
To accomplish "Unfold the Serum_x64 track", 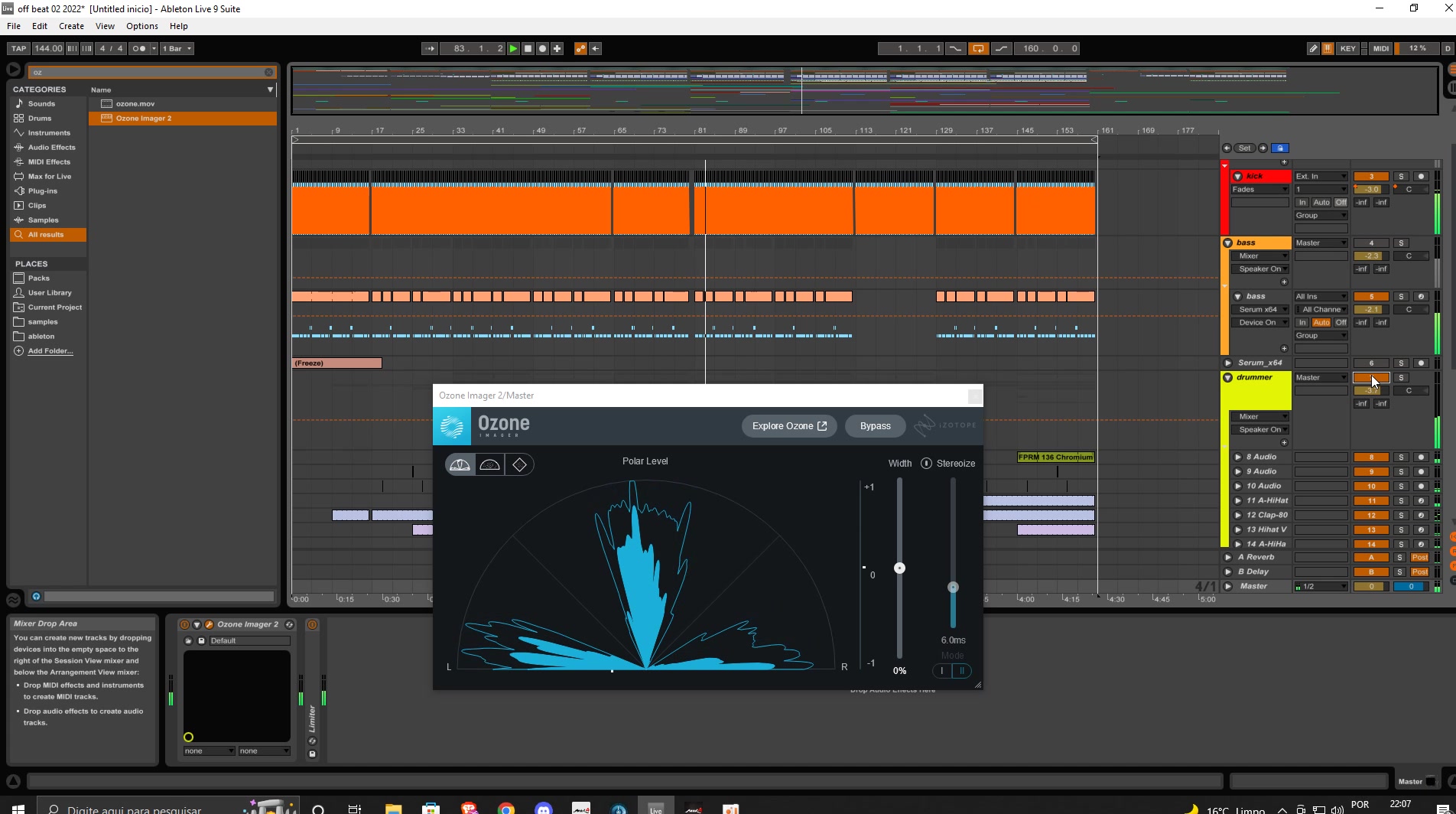I will (x=1228, y=363).
